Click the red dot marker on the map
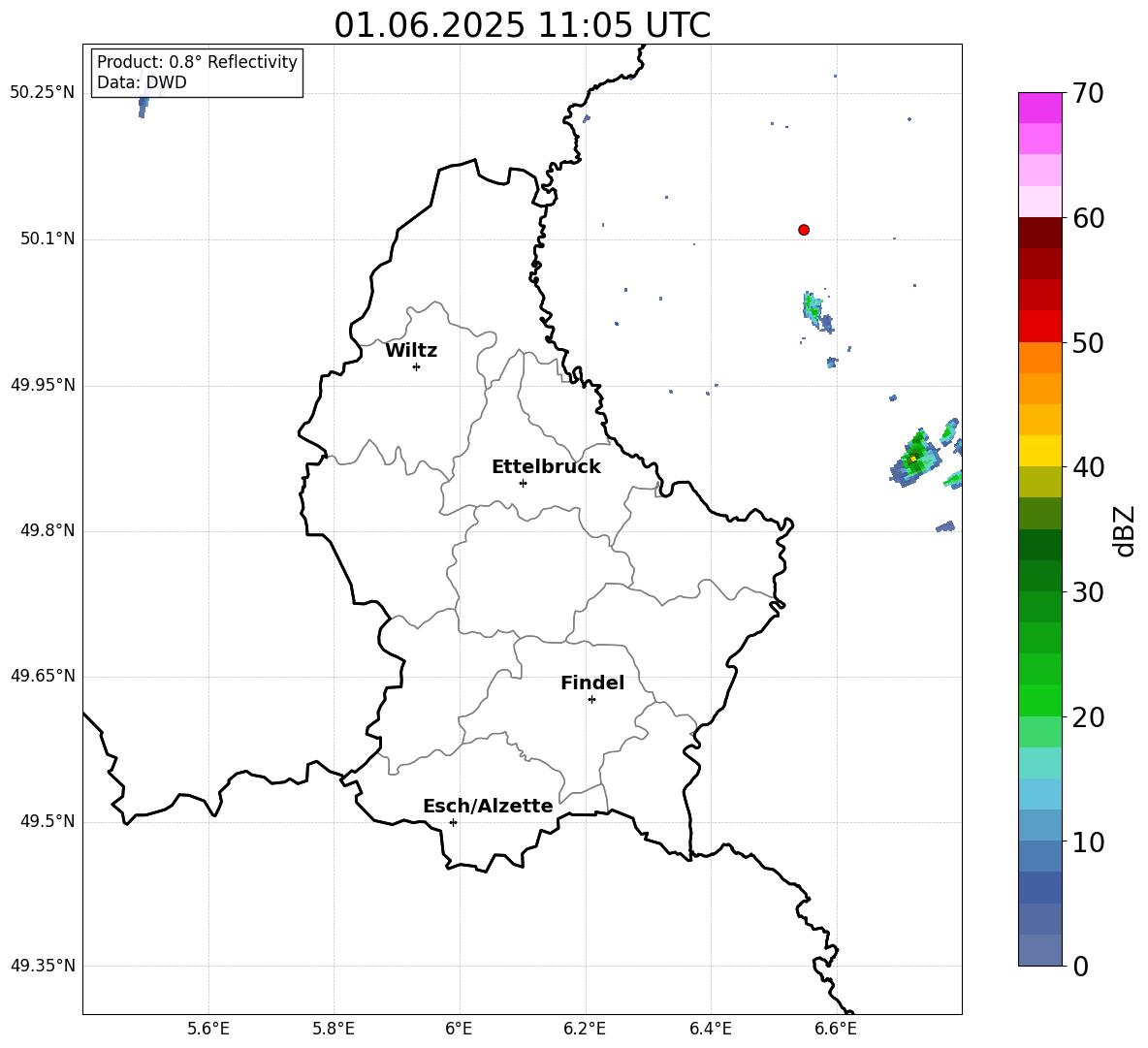 (804, 230)
